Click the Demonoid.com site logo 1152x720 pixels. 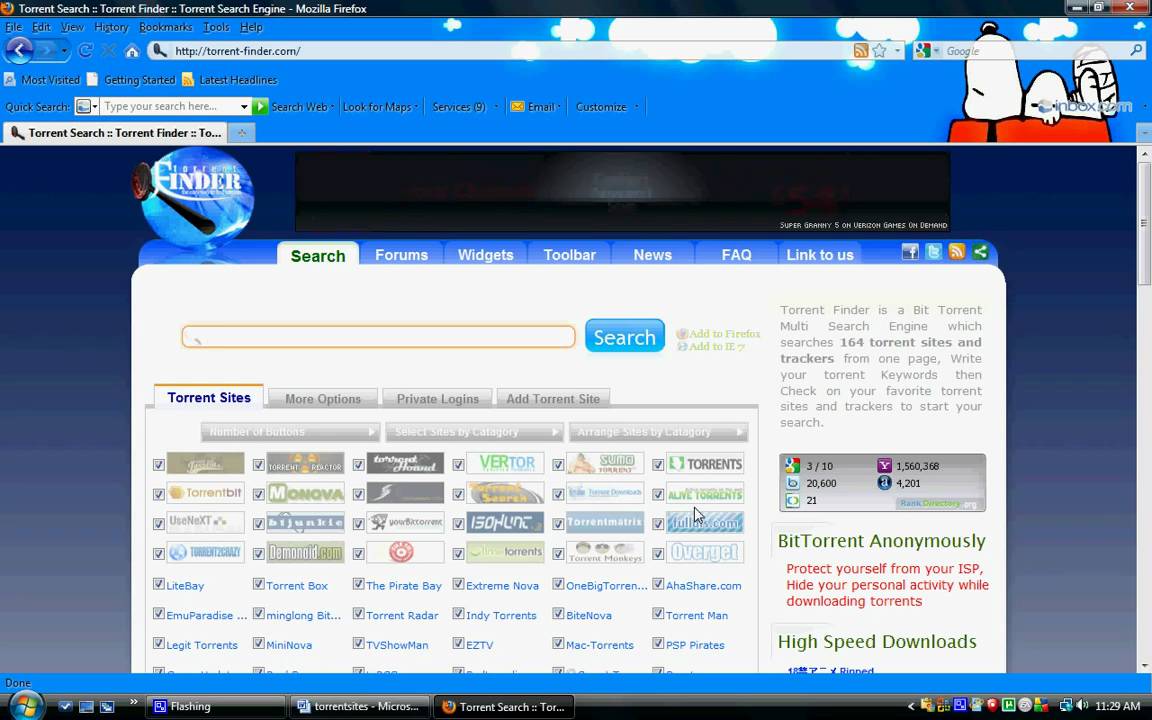click(306, 552)
